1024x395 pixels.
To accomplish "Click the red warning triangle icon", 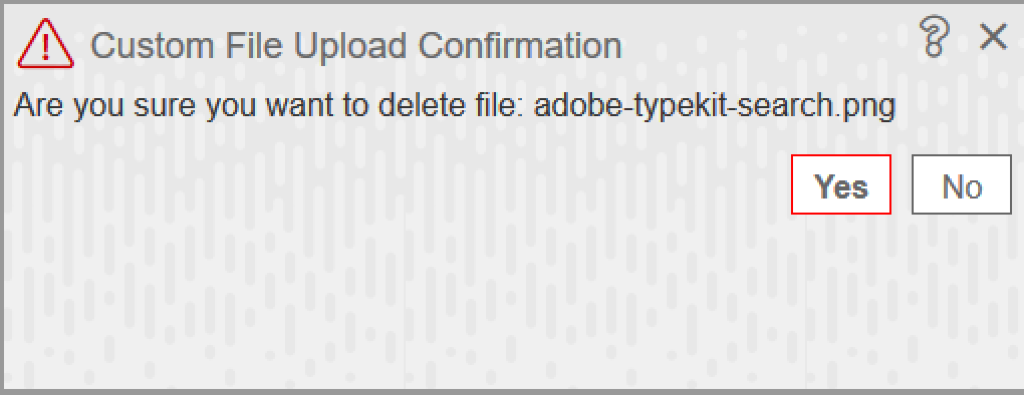I will [x=45, y=46].
